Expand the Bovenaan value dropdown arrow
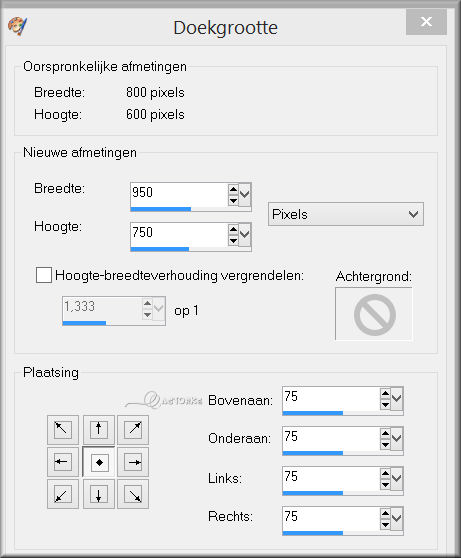Viewport: 461px width, 558px height. 397,398
